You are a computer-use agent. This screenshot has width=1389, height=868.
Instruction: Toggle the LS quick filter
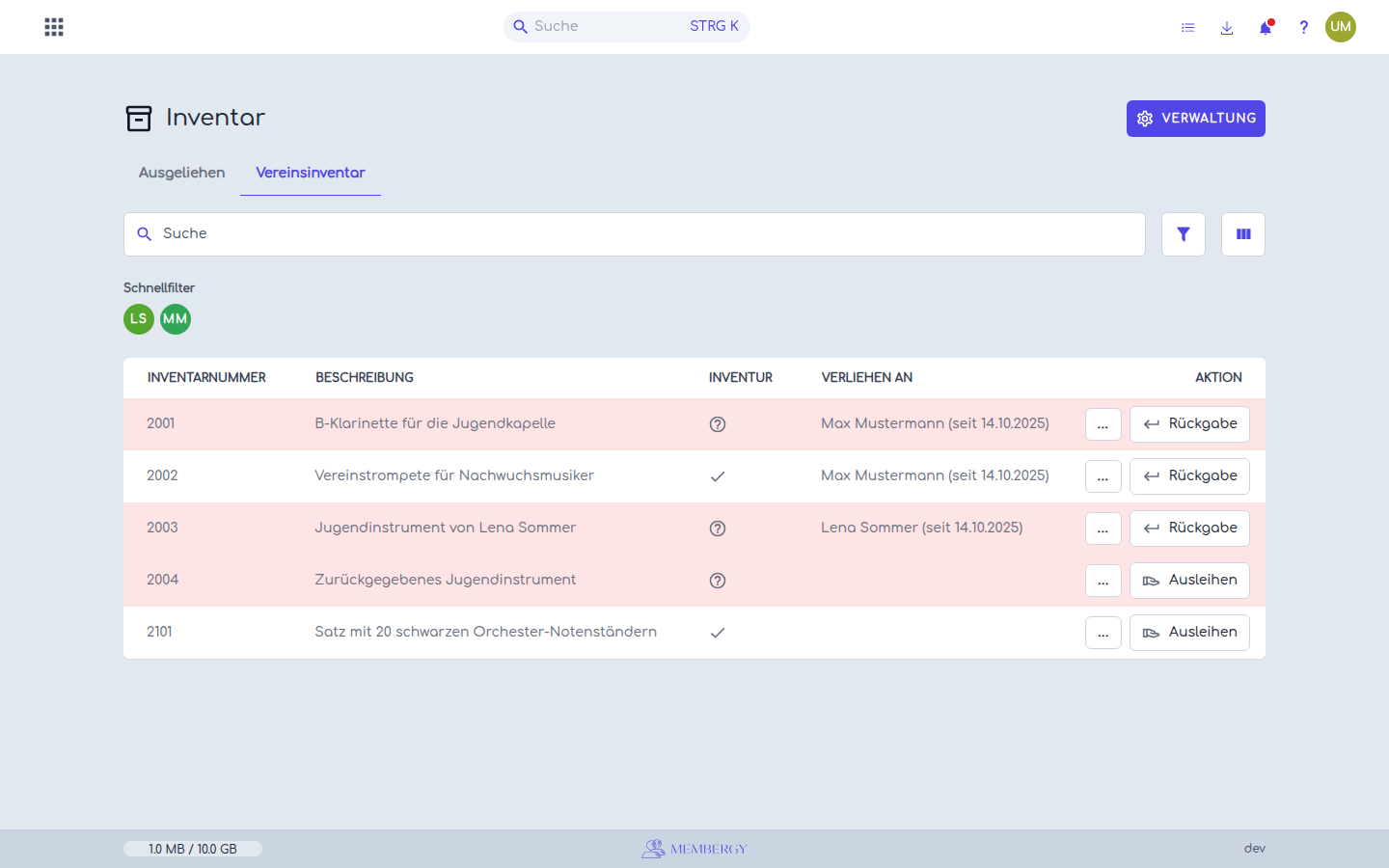139,319
